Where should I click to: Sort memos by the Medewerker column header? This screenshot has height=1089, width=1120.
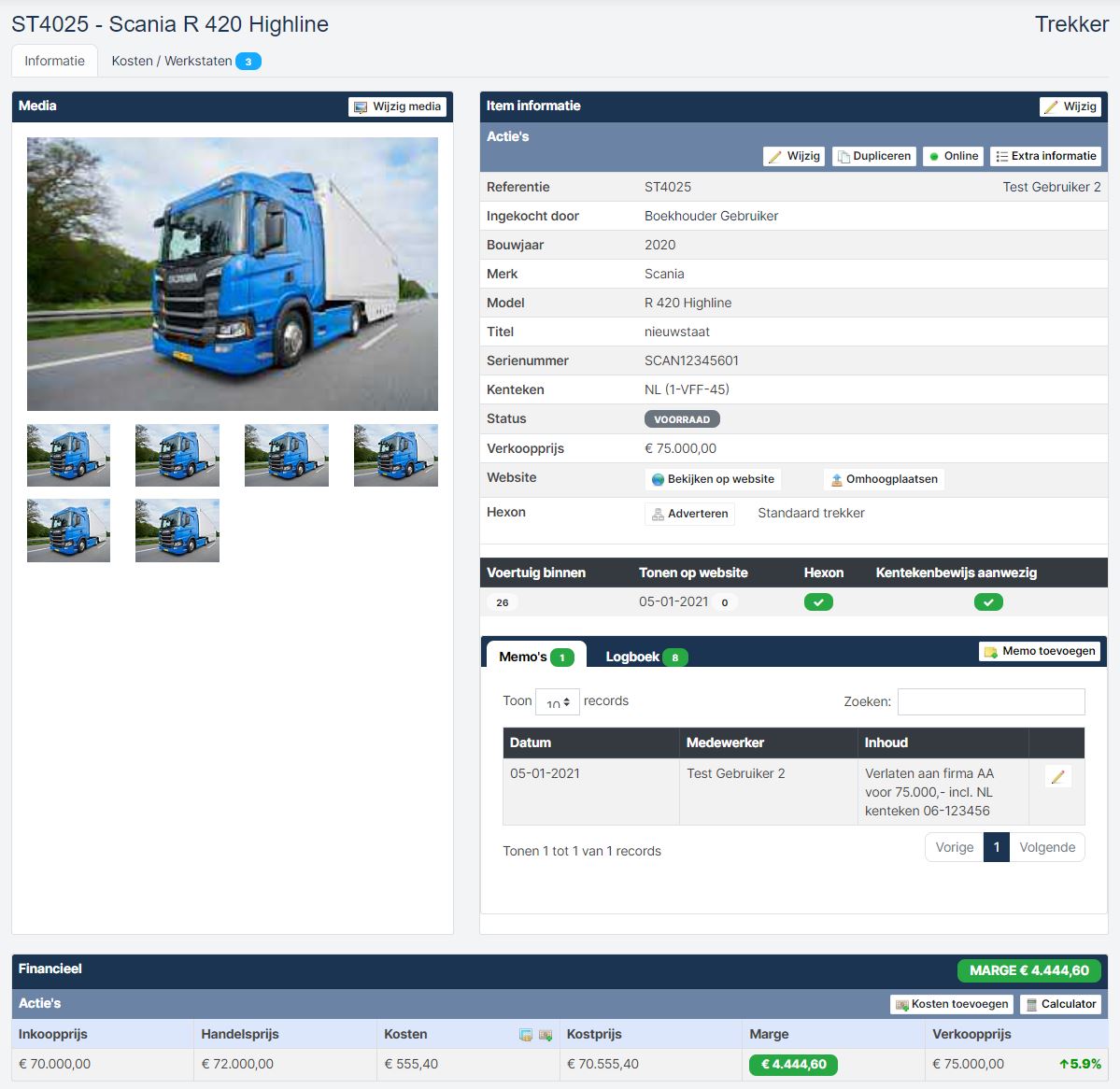pyautogui.click(x=768, y=742)
